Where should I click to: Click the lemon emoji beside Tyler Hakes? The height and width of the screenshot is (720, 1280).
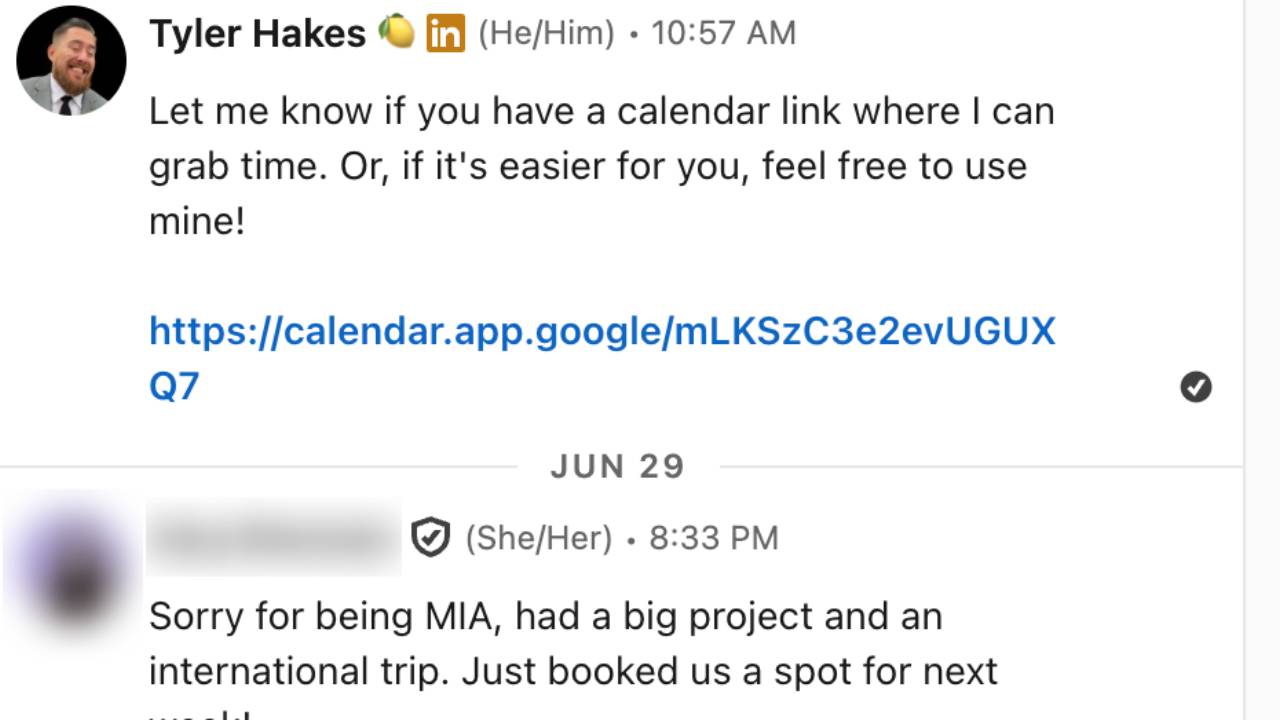(x=396, y=33)
